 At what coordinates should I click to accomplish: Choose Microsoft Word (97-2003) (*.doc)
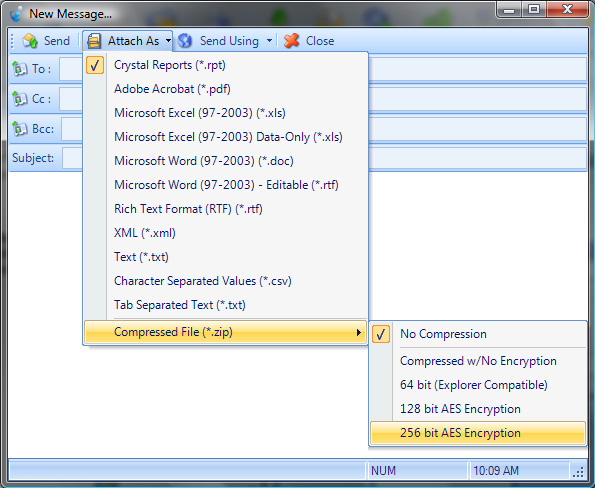(225, 161)
